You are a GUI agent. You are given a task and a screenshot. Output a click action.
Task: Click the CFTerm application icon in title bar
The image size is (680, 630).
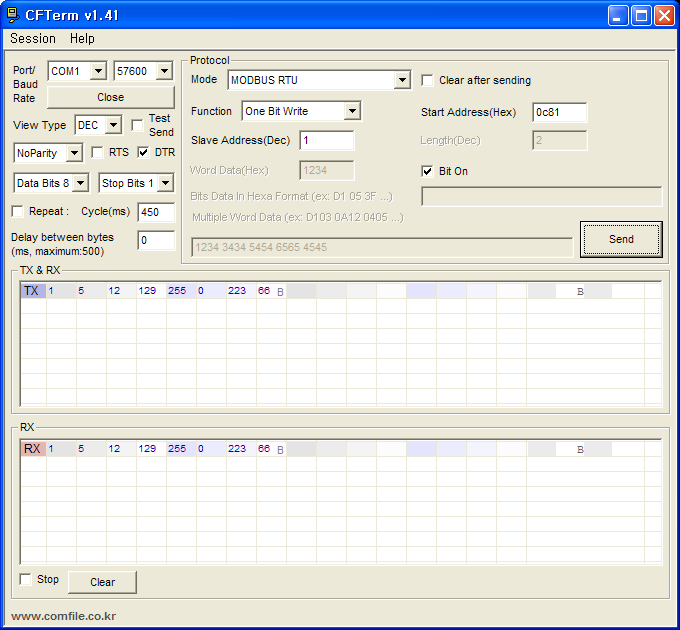[13, 14]
